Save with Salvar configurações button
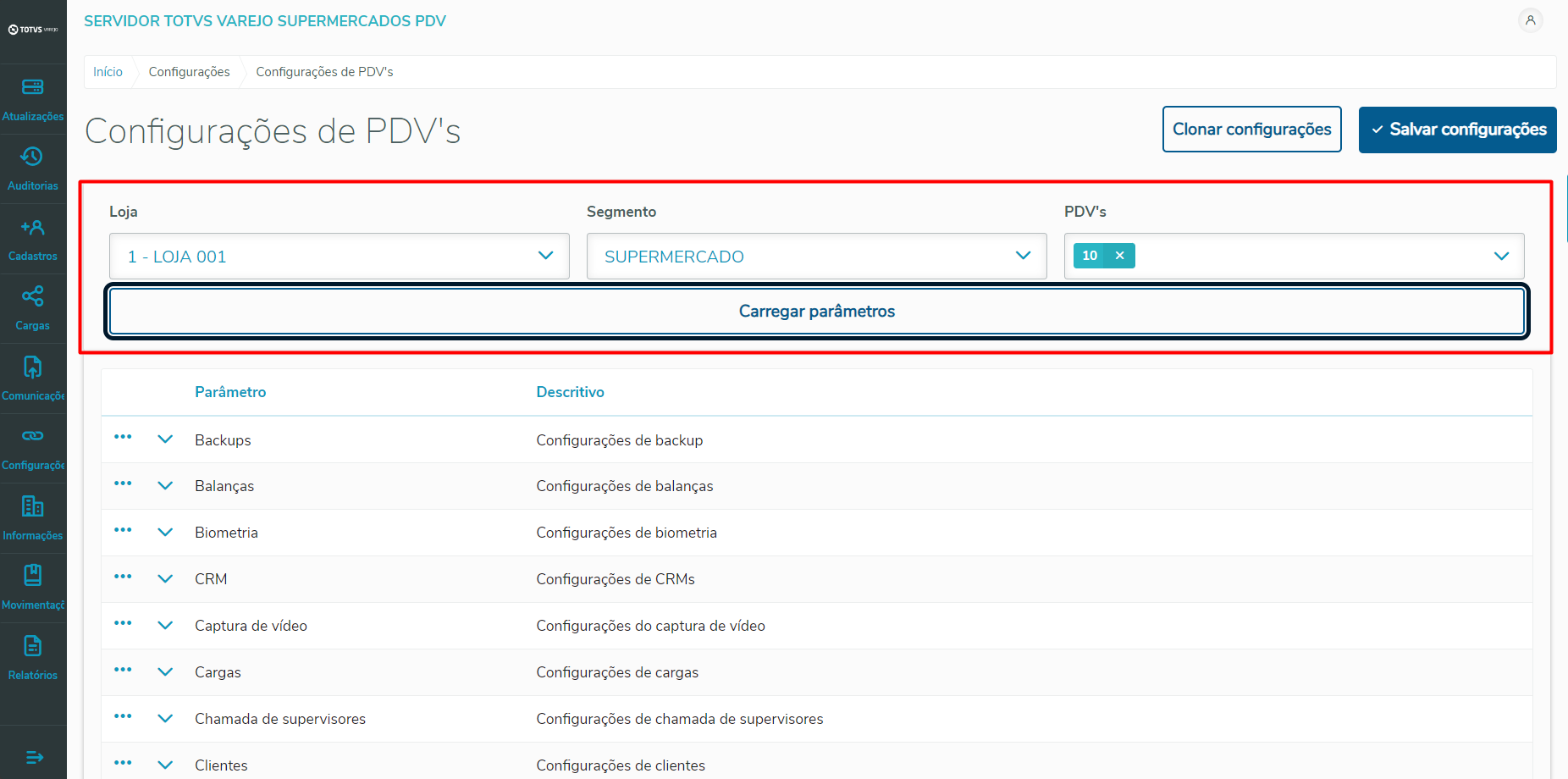The image size is (1568, 779). [1457, 130]
